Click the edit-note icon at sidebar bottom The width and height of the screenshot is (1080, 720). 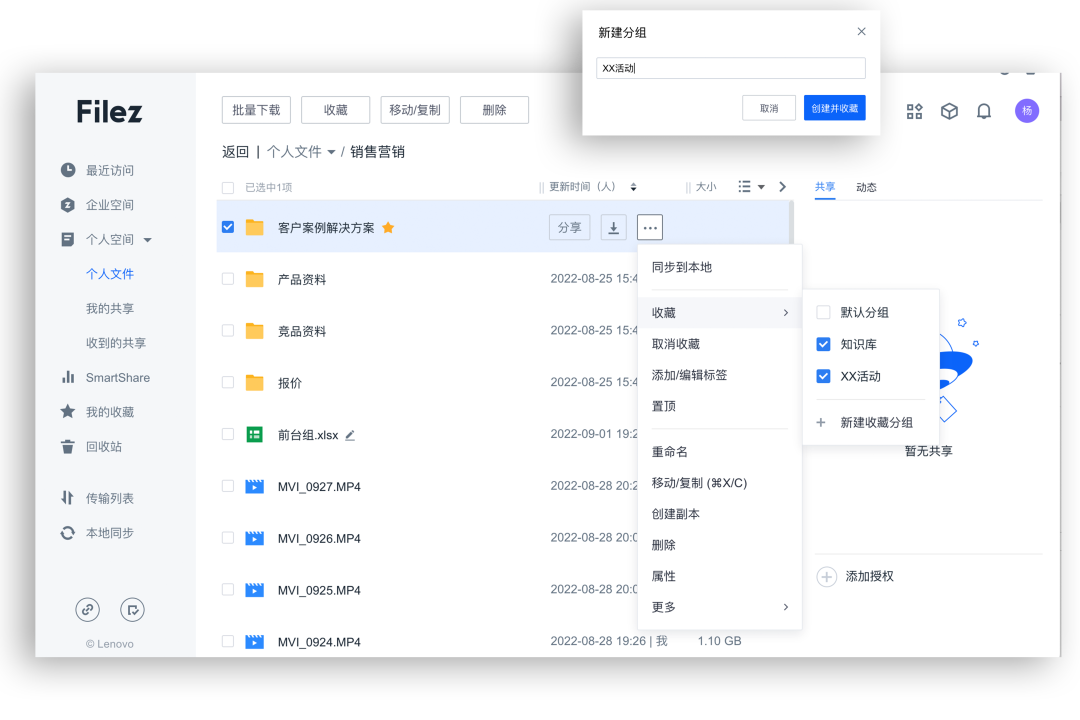(x=132, y=609)
